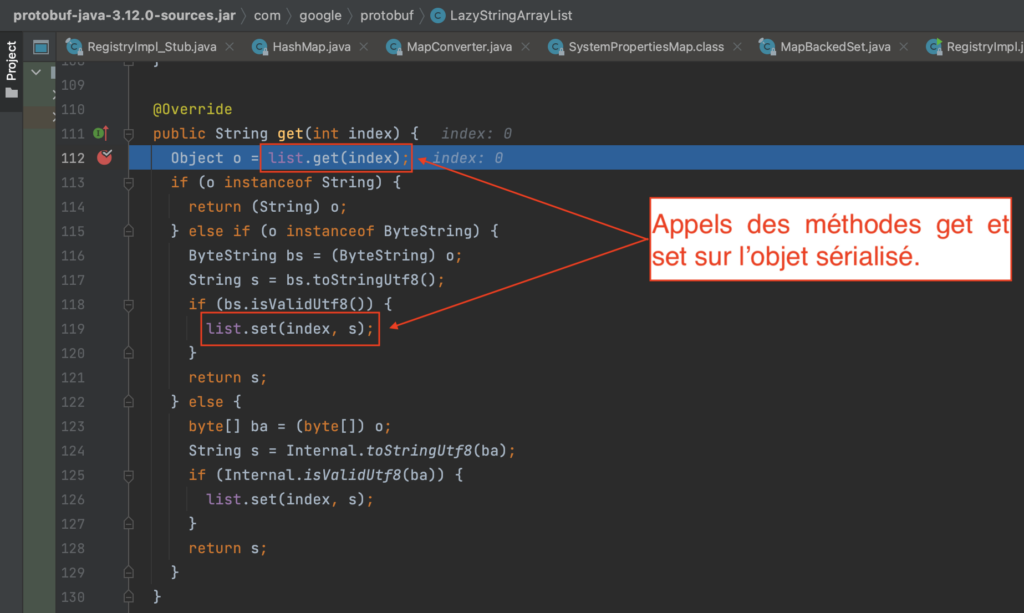Click 'list.get(index);' on line 112
Image resolution: width=1024 pixels, height=613 pixels.
coord(338,158)
